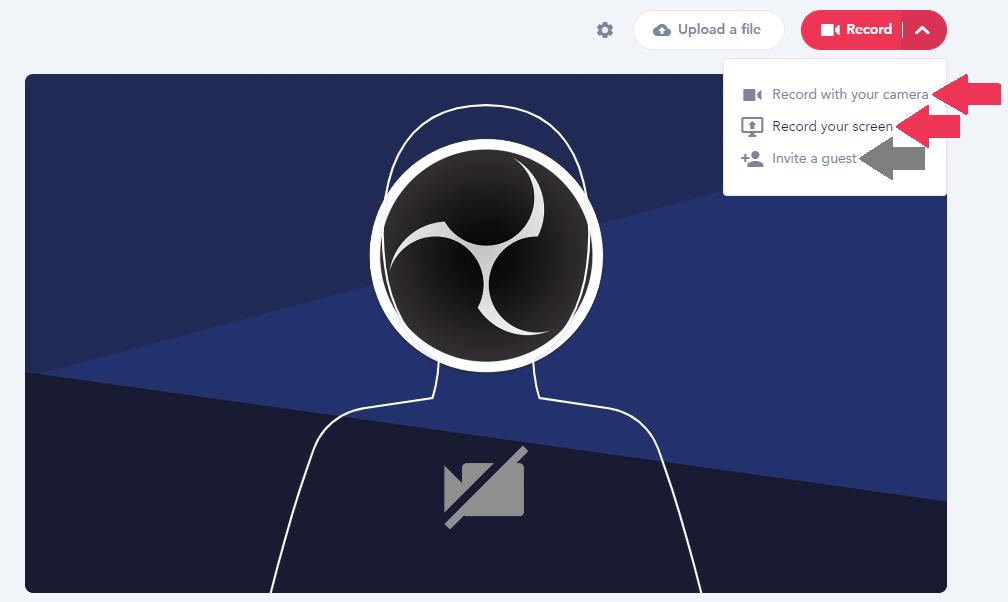Click the gray arrow next to Invite a guest
The image size is (1008, 602).
[x=894, y=159]
